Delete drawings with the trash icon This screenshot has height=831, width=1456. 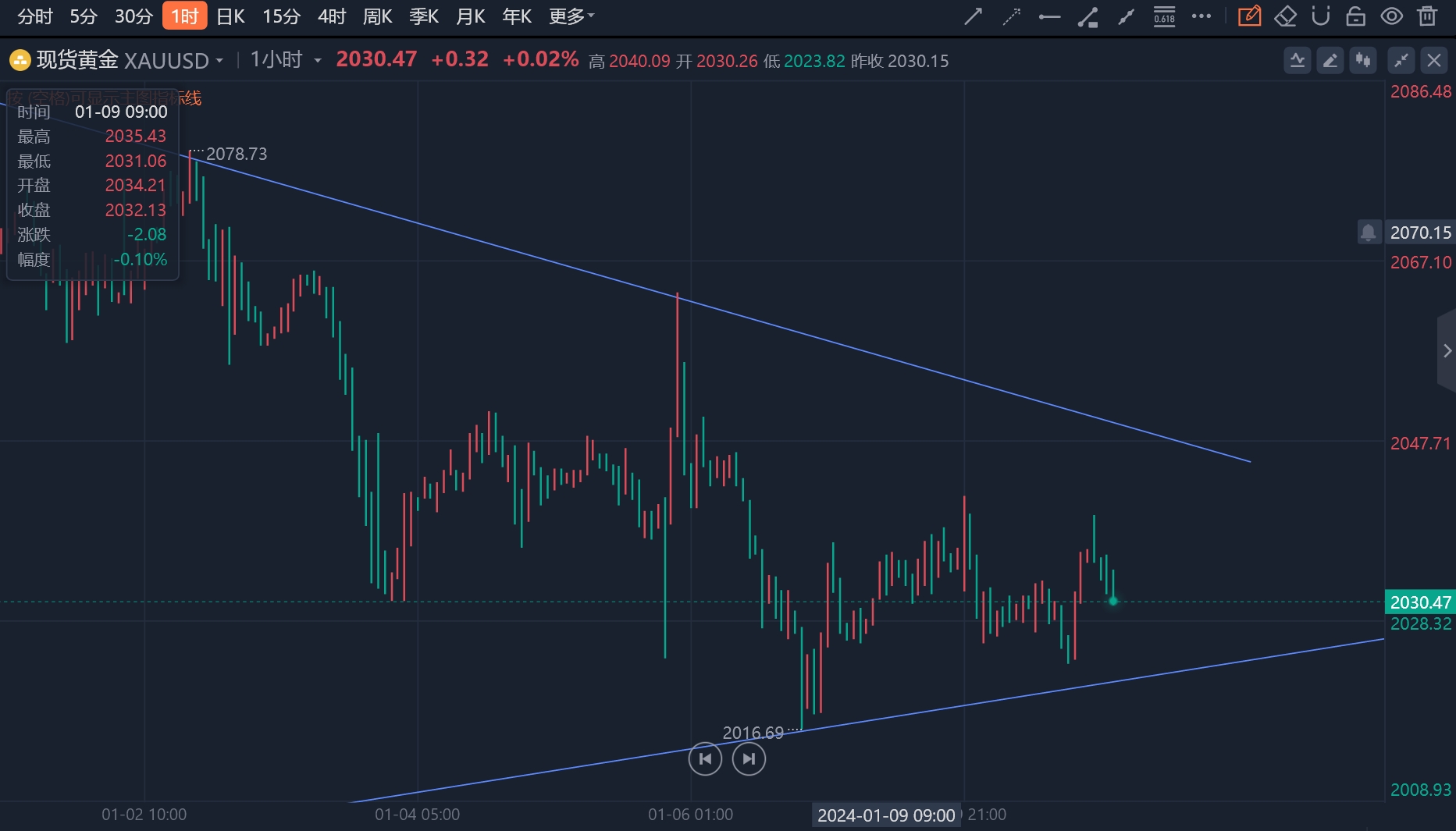click(x=1428, y=16)
